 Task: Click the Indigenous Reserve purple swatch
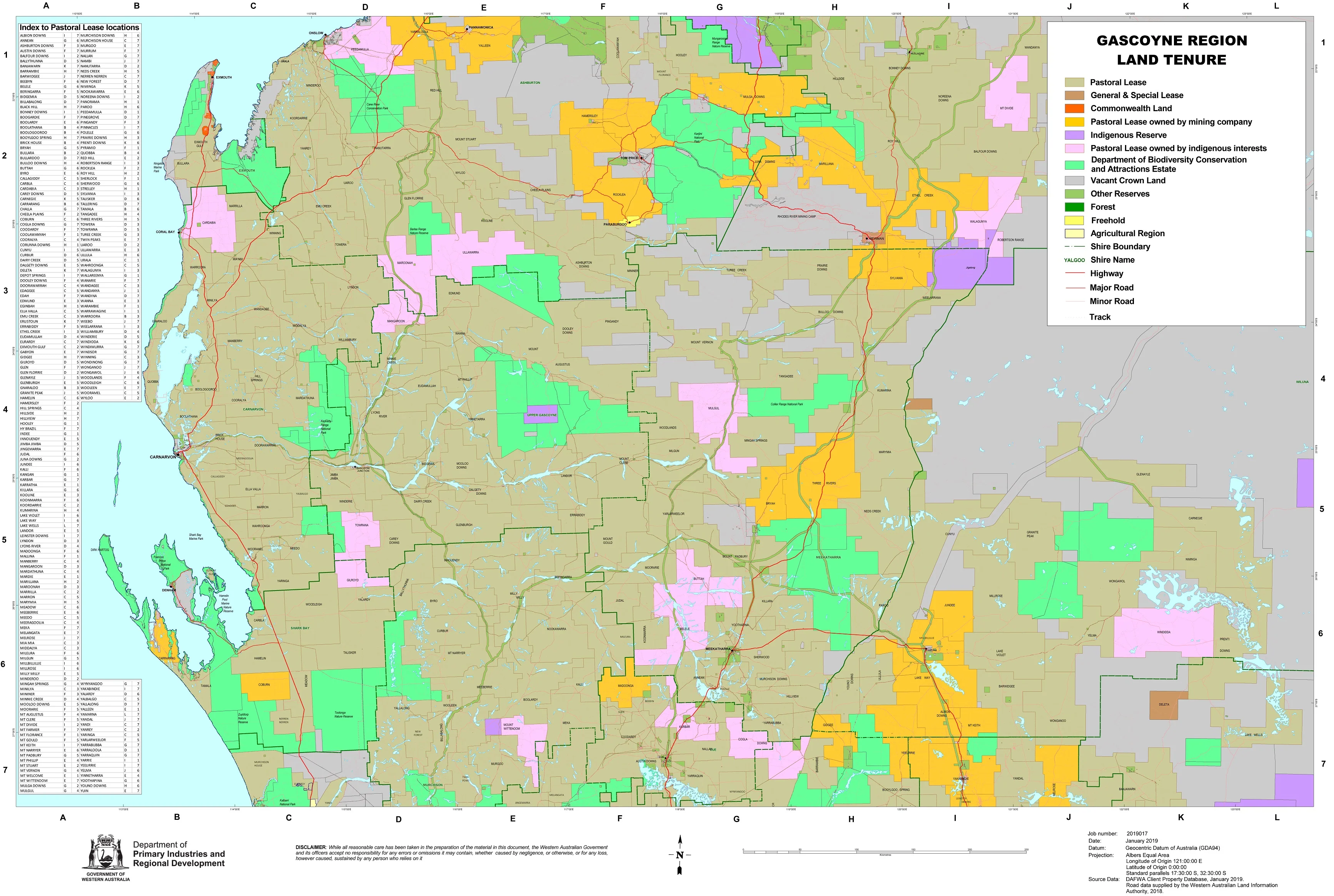pyautogui.click(x=1074, y=135)
